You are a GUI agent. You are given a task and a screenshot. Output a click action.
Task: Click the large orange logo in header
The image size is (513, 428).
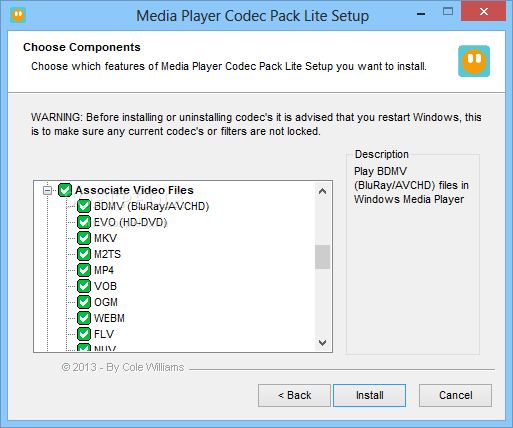coord(474,61)
